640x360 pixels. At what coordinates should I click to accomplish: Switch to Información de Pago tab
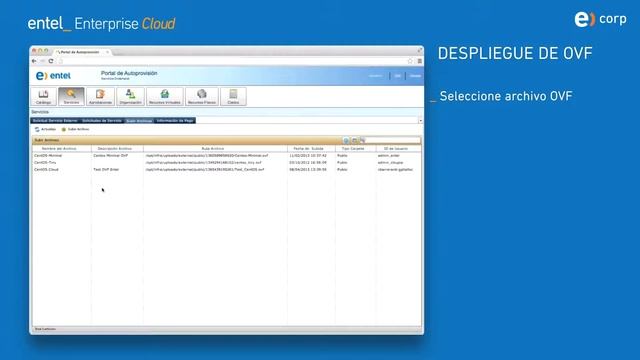coord(175,120)
